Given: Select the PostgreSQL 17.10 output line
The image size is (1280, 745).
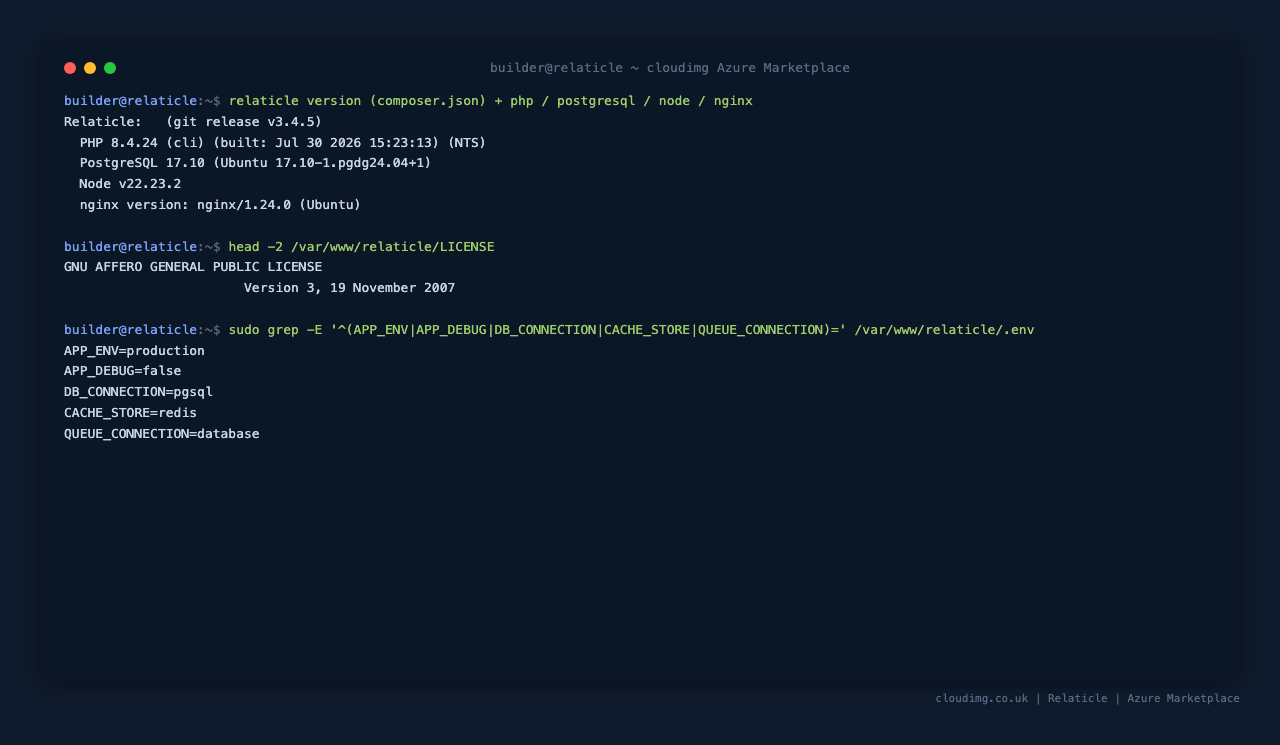Looking at the screenshot, I should click(256, 163).
